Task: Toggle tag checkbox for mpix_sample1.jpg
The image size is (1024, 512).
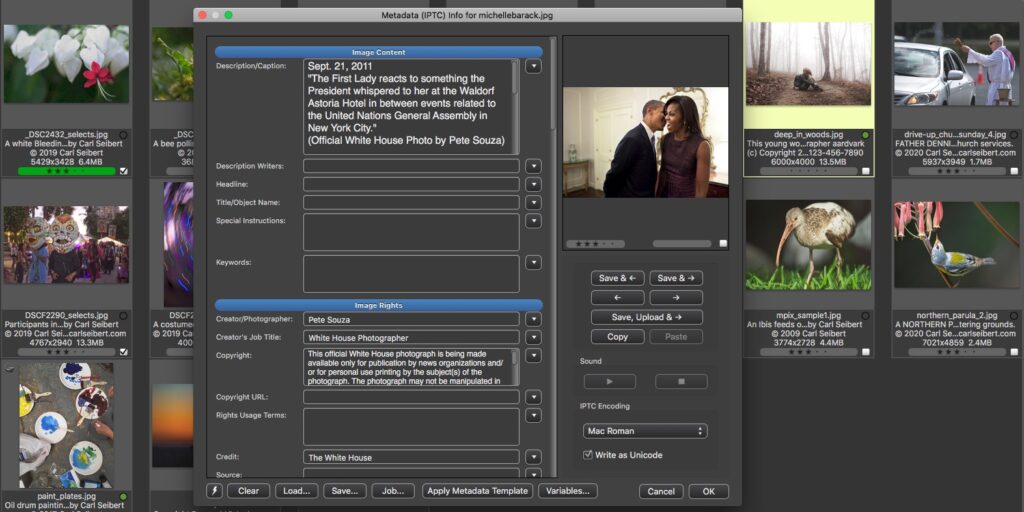Action: [x=865, y=351]
